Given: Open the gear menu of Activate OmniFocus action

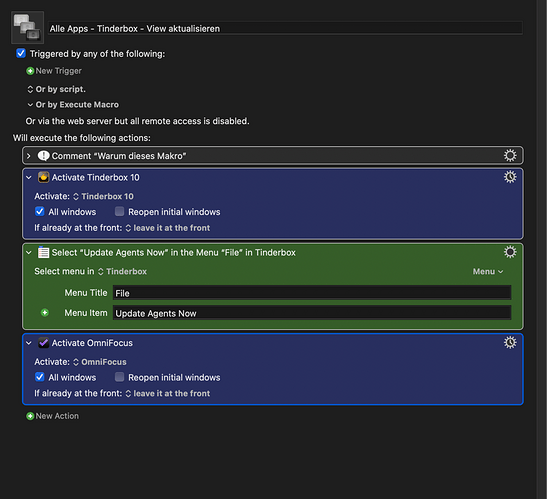Looking at the screenshot, I should [510, 342].
